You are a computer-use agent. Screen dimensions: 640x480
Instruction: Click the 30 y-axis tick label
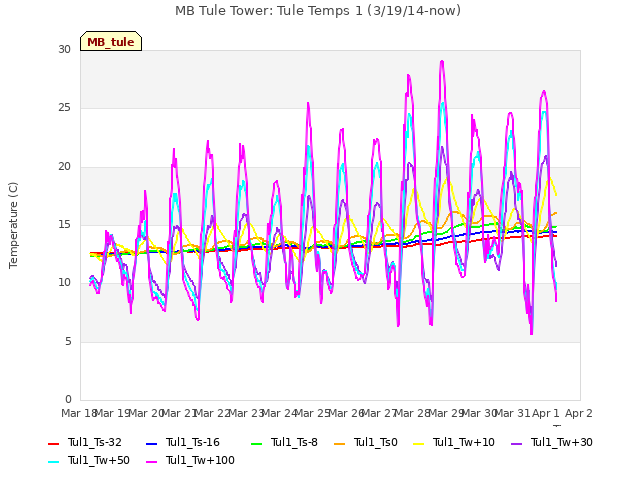pyautogui.click(x=64, y=49)
